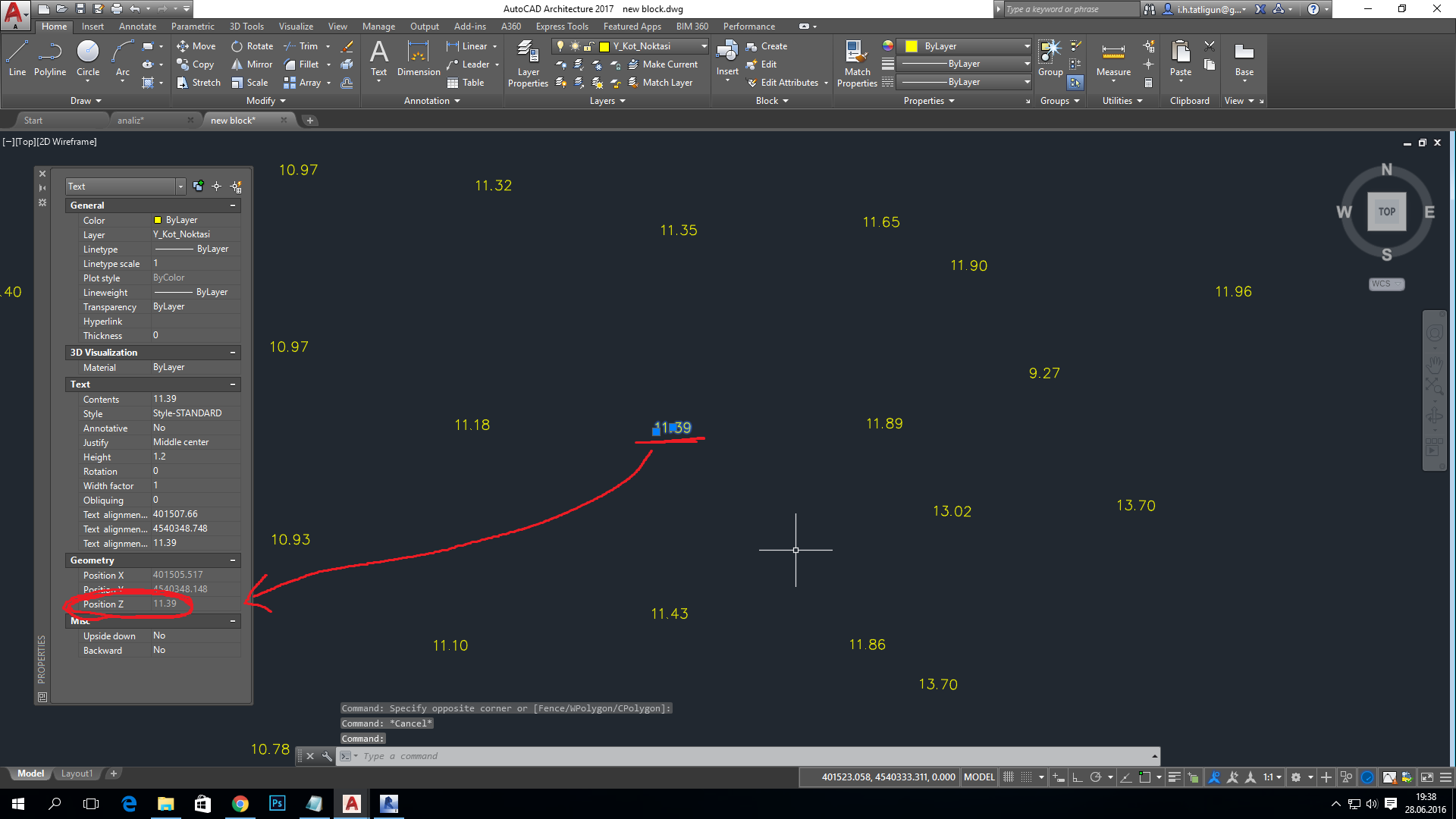Toggle the grid display in status bar

pos(1009,777)
